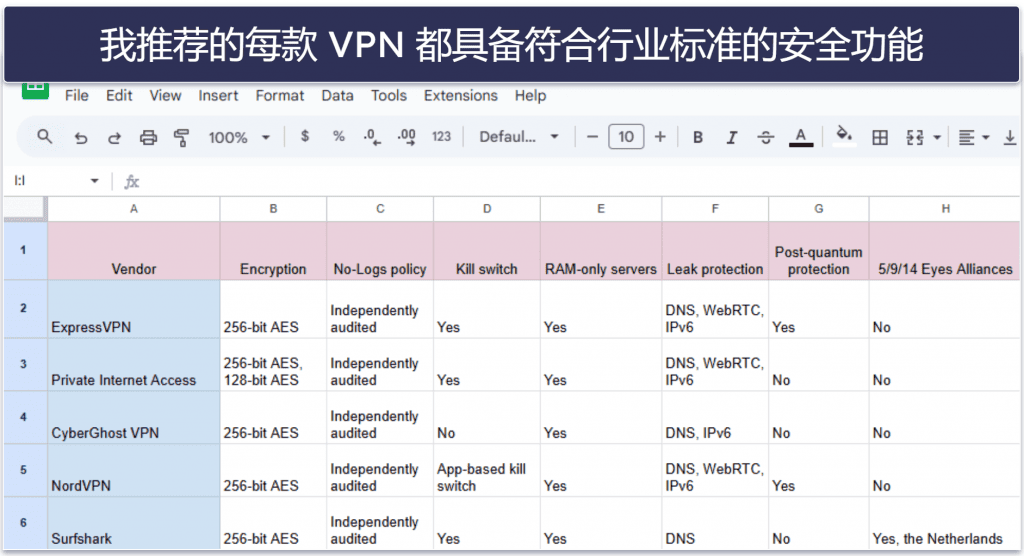
Task: Open the name box dropdown arrow
Action: [x=95, y=181]
